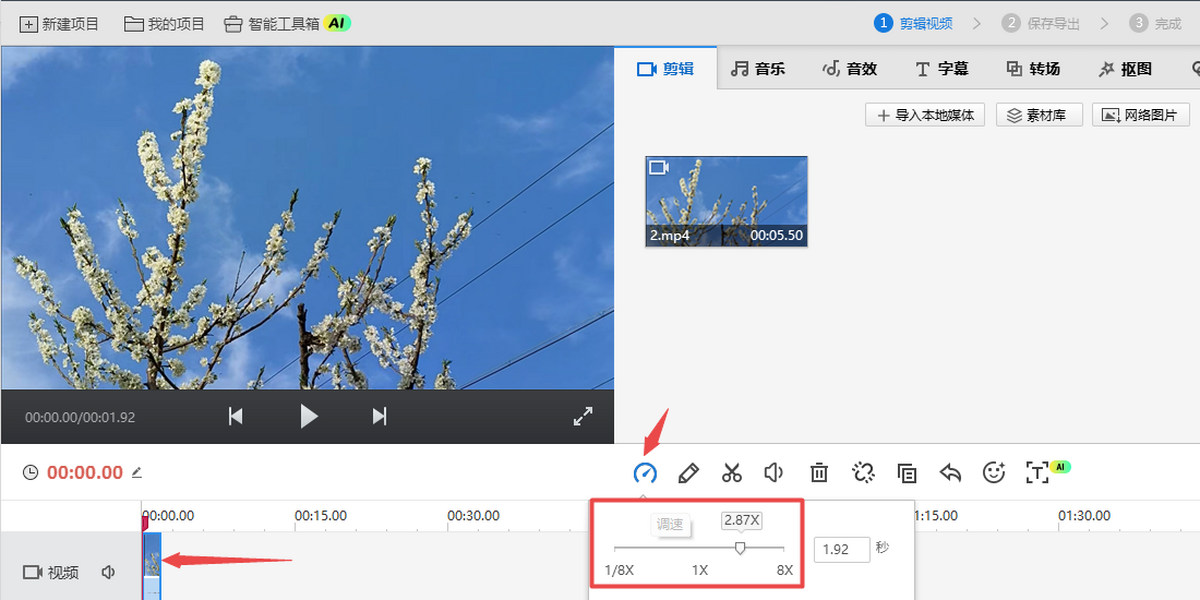Image resolution: width=1200 pixels, height=600 pixels.
Task: Split the clip with the scissors tool
Action: [732, 473]
